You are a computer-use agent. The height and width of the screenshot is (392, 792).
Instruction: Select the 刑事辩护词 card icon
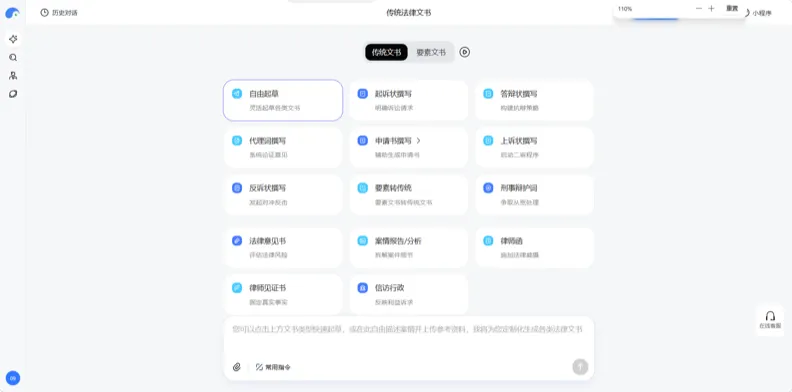[488, 188]
